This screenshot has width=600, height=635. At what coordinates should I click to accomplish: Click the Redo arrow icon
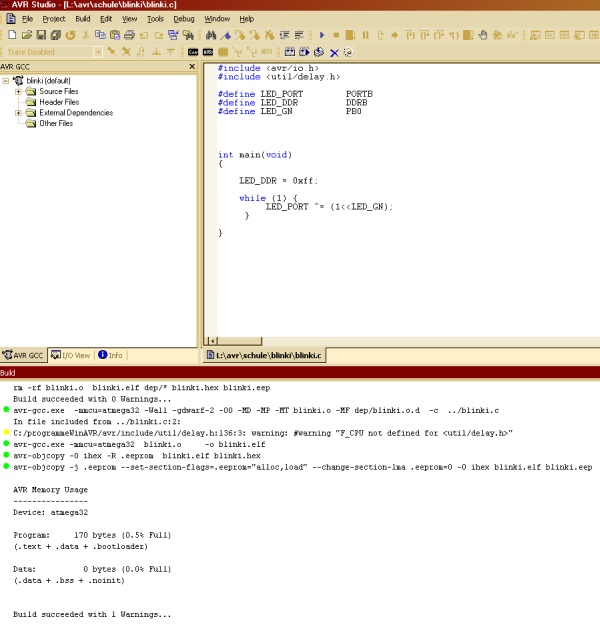(159, 36)
